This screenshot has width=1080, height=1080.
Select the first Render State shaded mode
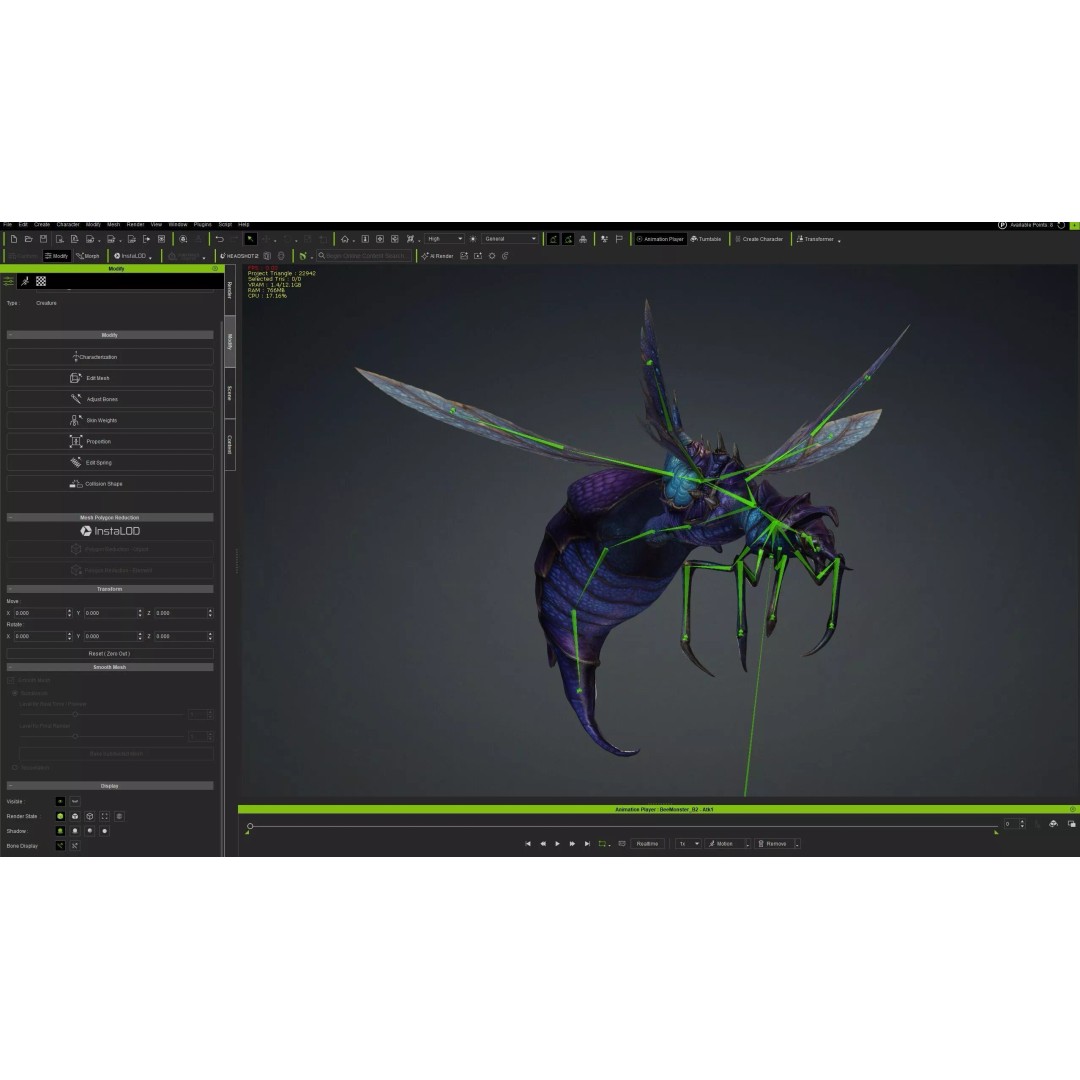tap(61, 816)
